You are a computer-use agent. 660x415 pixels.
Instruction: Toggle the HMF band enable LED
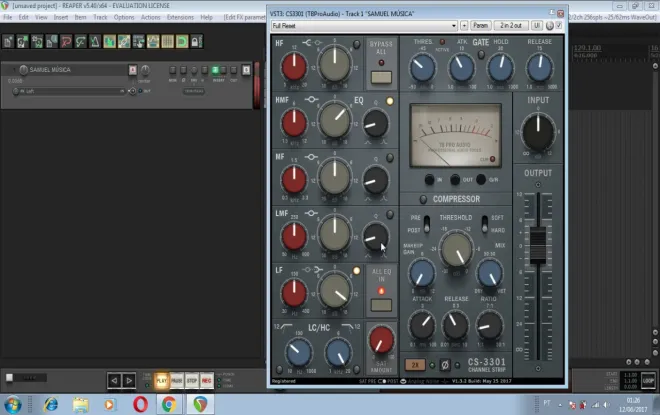(390, 101)
